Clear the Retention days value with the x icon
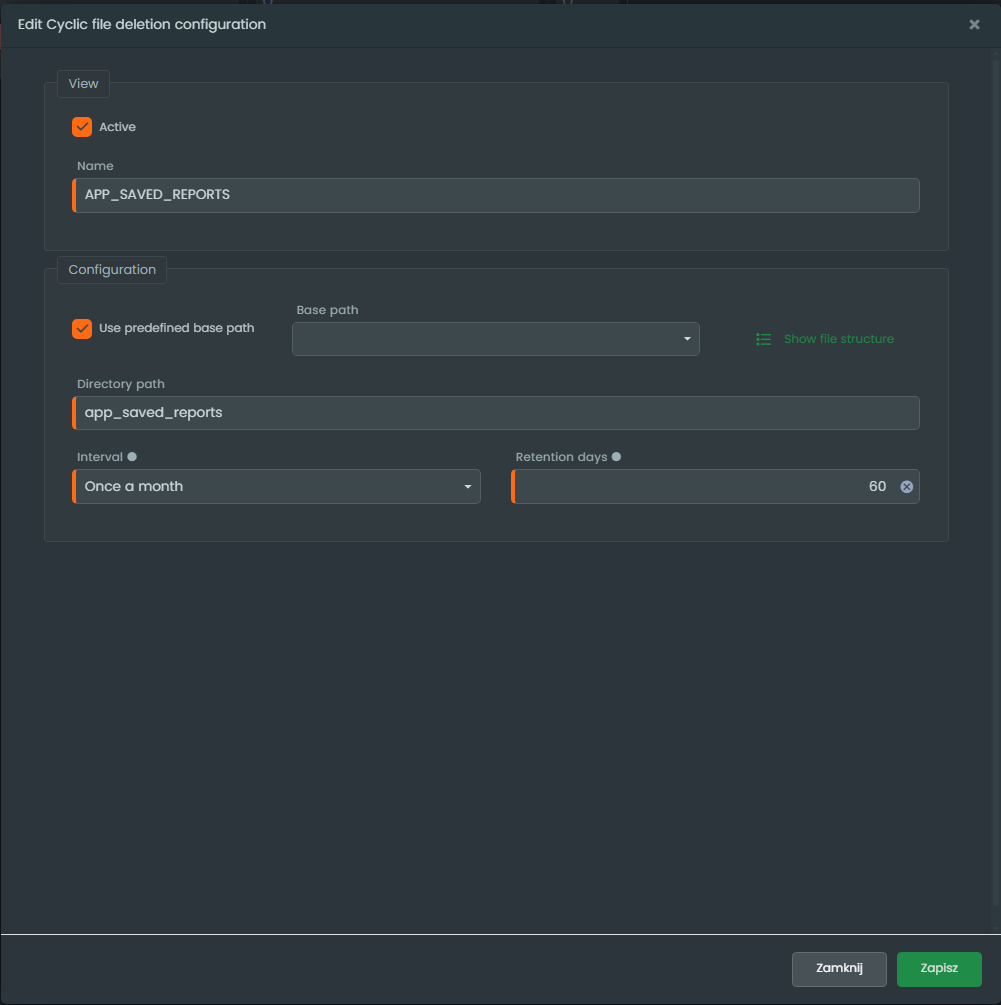1001x1005 pixels. click(906, 487)
